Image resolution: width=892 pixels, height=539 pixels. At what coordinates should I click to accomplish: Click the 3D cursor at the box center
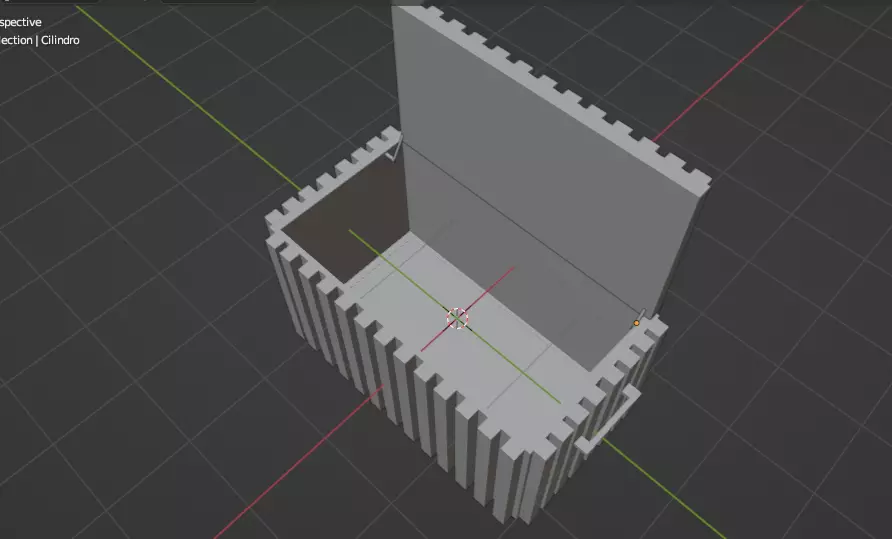pyautogui.click(x=457, y=318)
